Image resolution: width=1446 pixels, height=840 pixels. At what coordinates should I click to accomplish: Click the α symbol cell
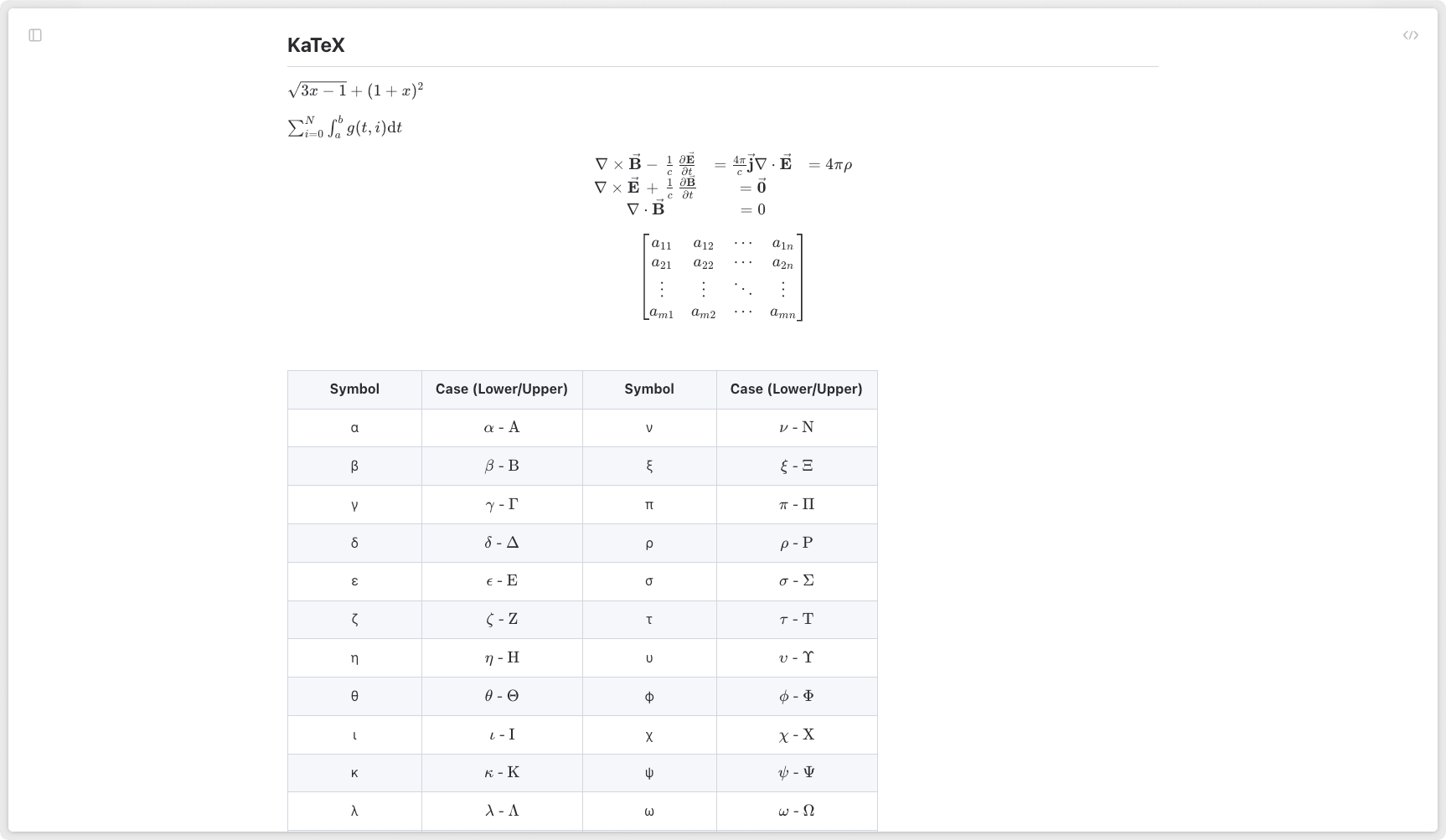tap(354, 428)
